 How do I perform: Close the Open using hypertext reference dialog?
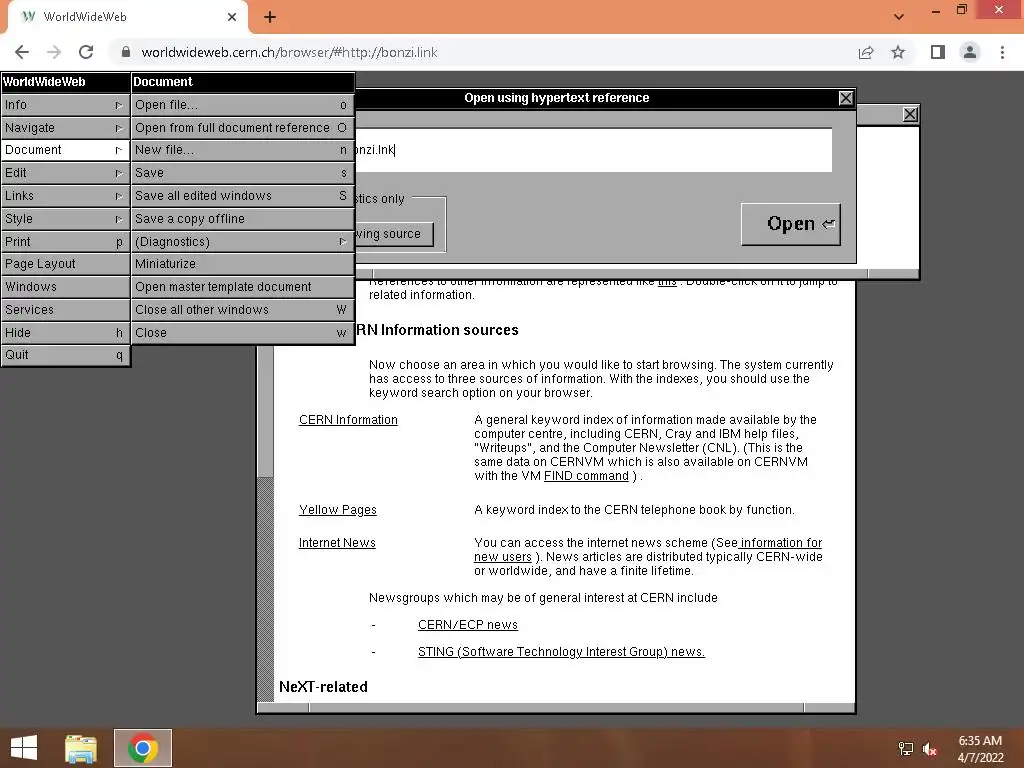point(846,98)
